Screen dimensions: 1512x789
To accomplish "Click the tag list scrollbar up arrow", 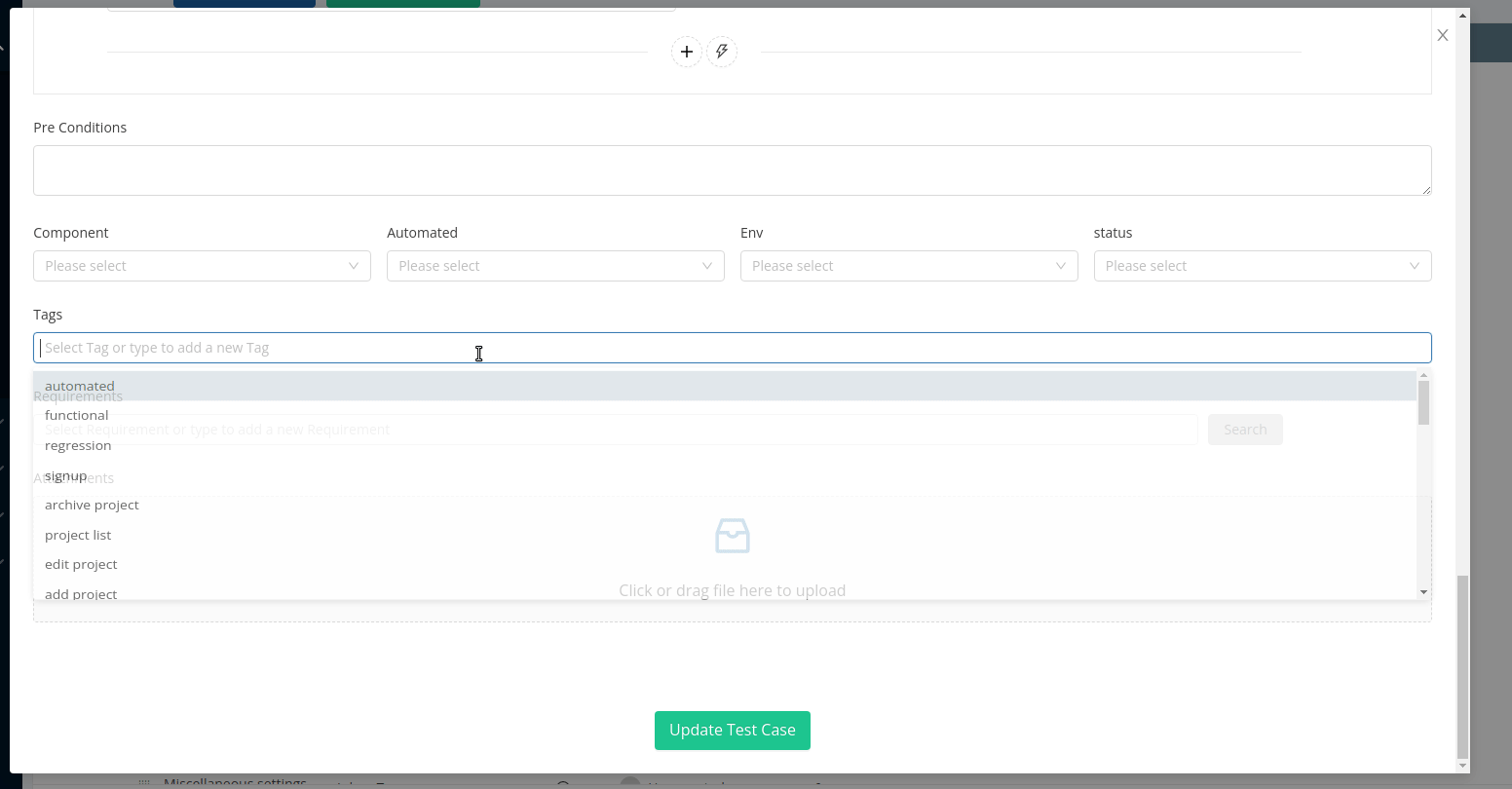I will pos(1423,376).
